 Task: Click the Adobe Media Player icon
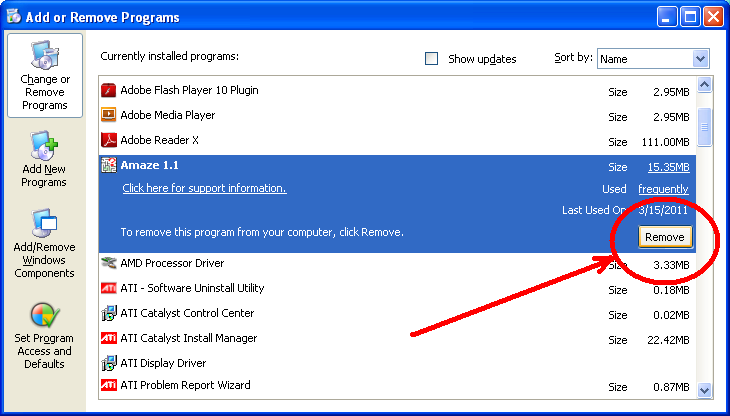point(108,114)
